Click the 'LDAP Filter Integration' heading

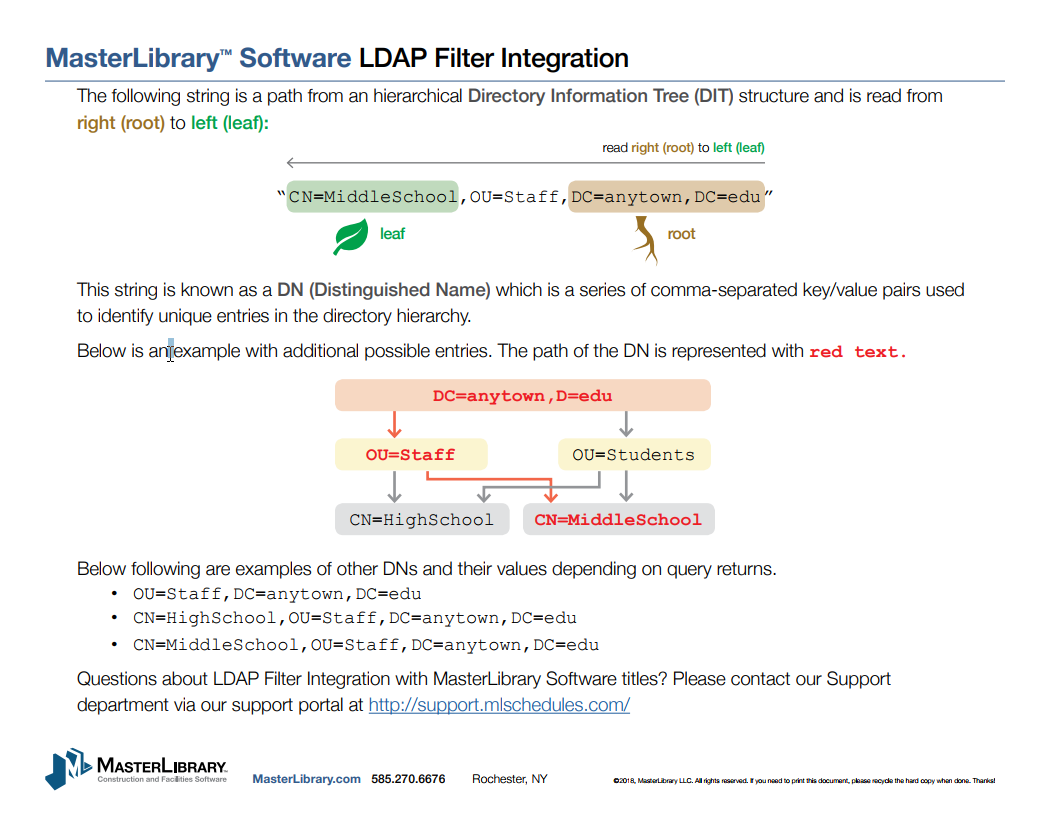[x=494, y=58]
